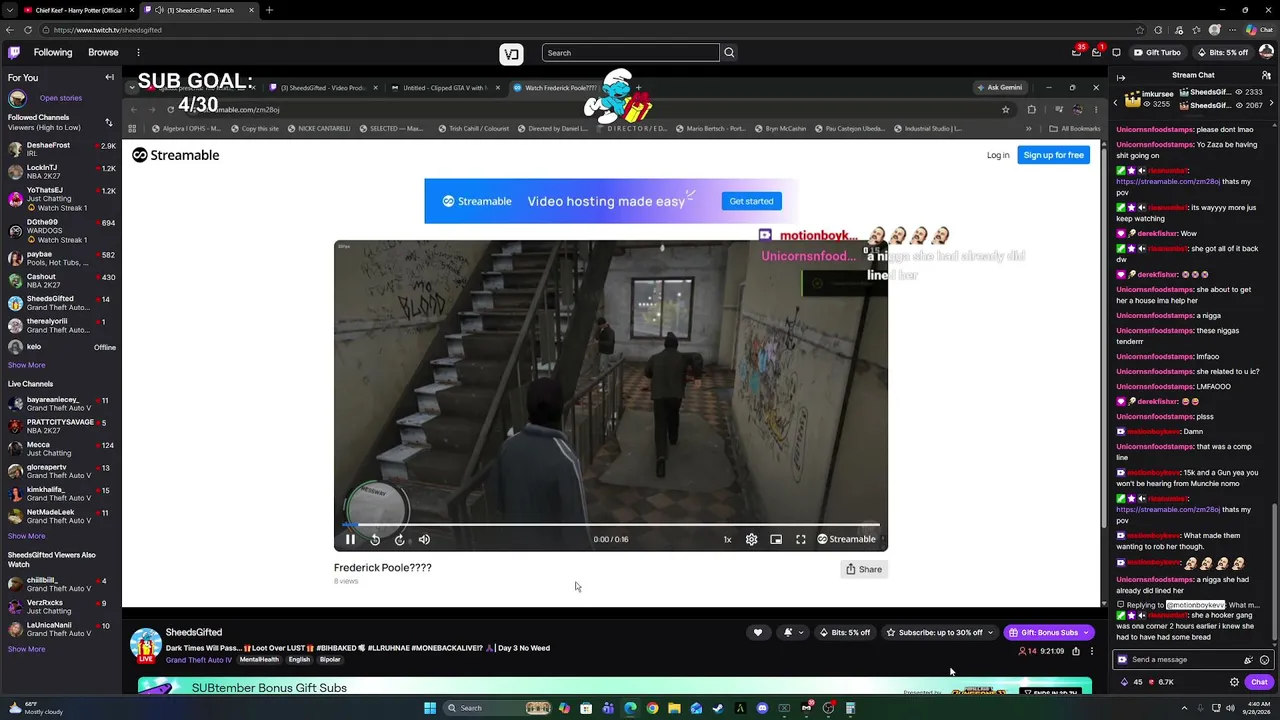Click the Gift Turbo button

[x=1157, y=52]
